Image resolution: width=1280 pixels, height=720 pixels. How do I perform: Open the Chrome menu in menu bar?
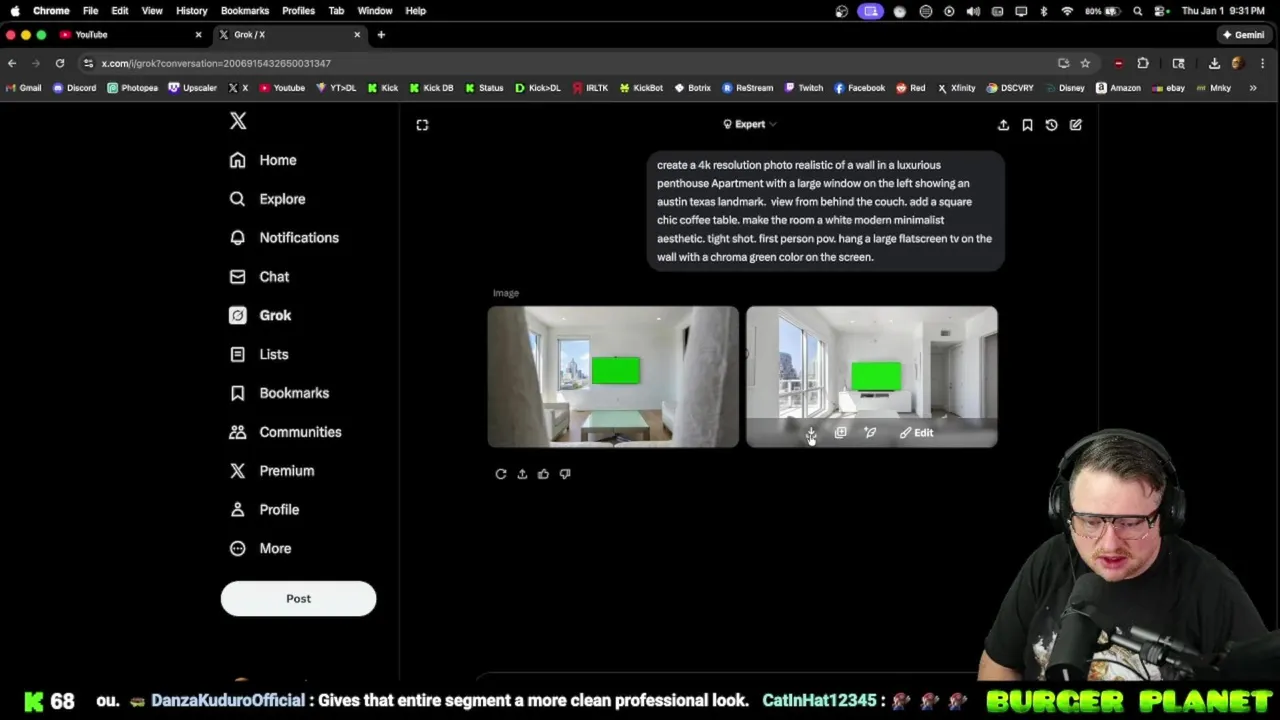pos(51,11)
